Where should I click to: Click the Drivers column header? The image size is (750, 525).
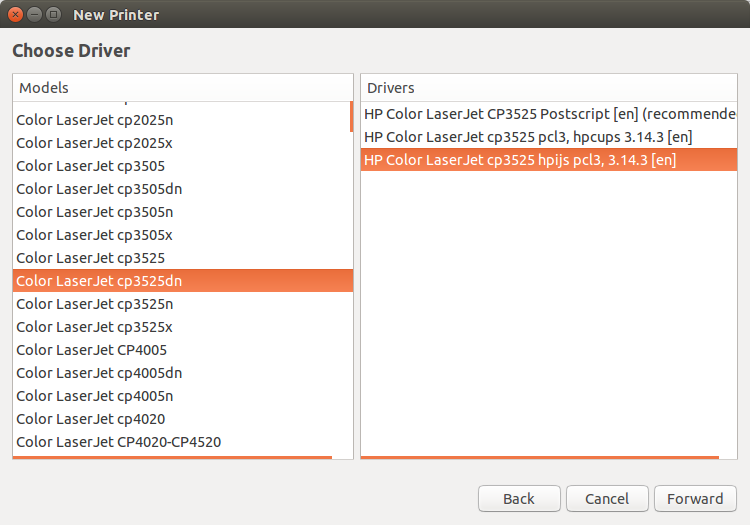point(549,88)
